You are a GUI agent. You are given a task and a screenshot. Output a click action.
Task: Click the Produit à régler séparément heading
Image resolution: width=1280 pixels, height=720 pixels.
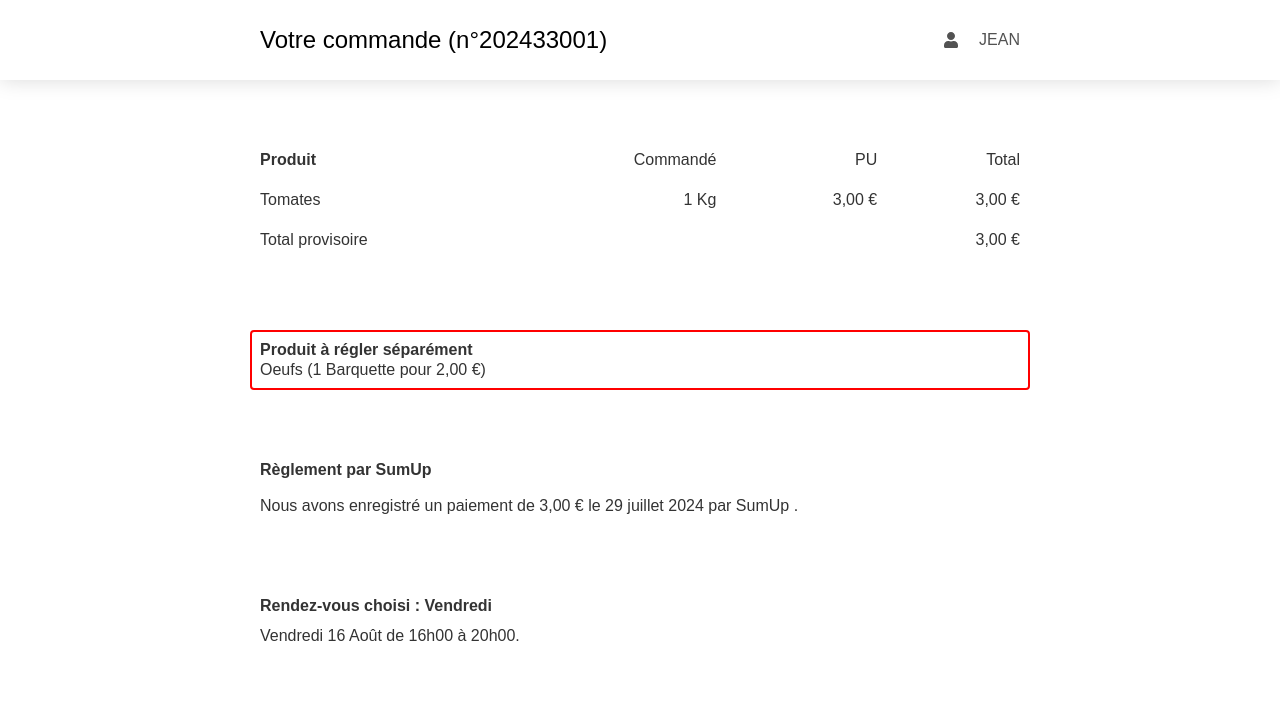[x=366, y=350]
